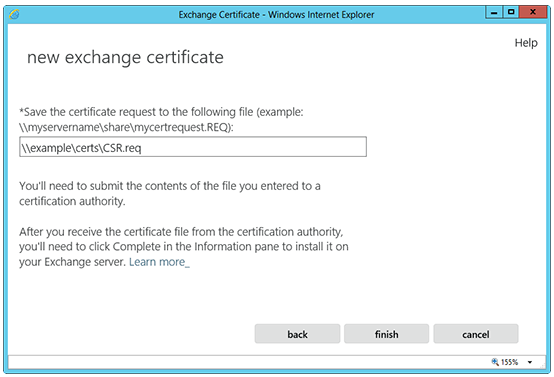This screenshot has height=377, width=554.
Task: Click the zoom magnifier icon in status bar
Action: click(495, 362)
